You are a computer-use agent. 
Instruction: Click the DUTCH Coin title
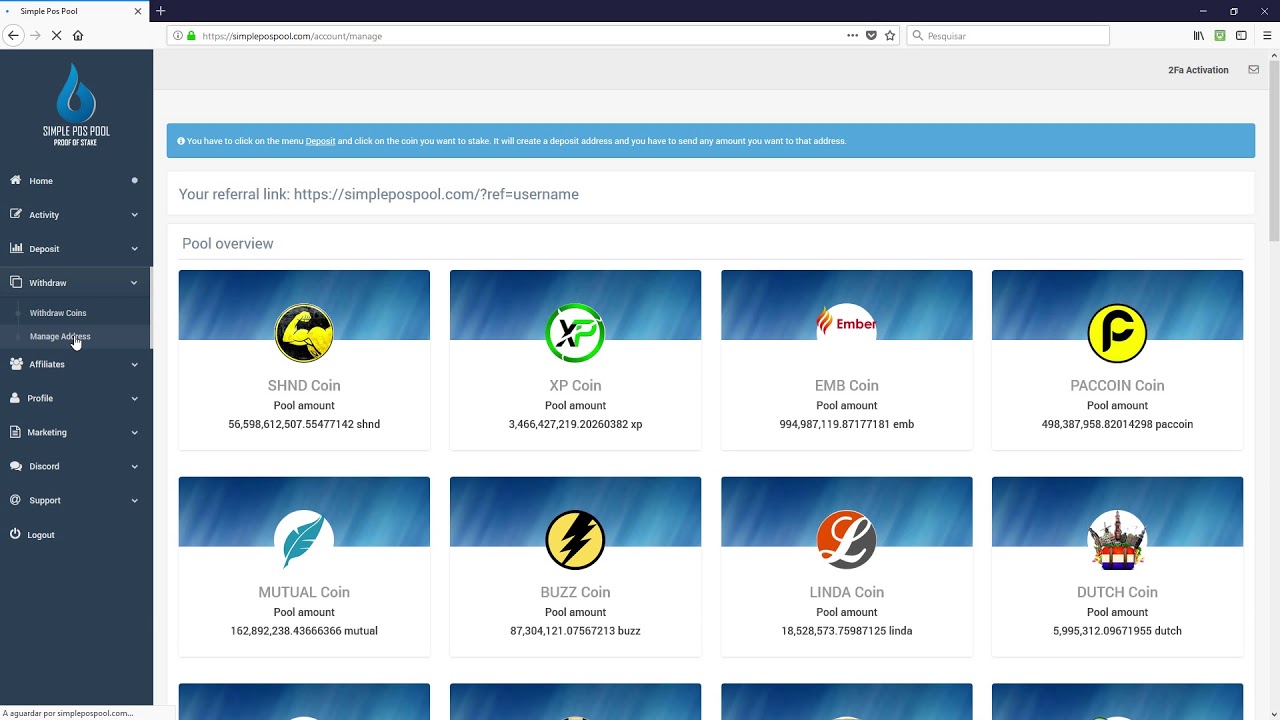tap(1117, 592)
